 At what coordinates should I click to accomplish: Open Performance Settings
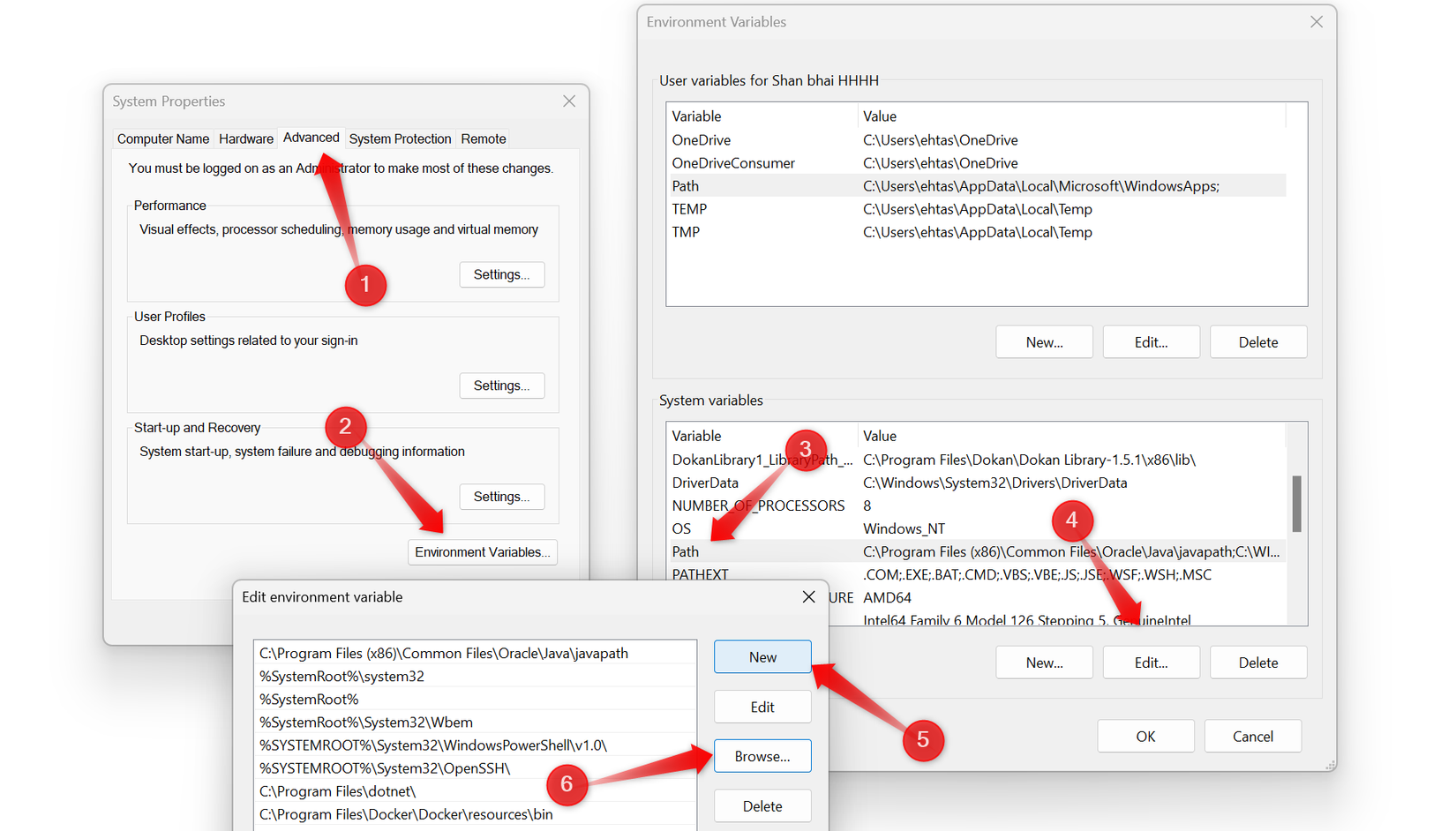[501, 274]
